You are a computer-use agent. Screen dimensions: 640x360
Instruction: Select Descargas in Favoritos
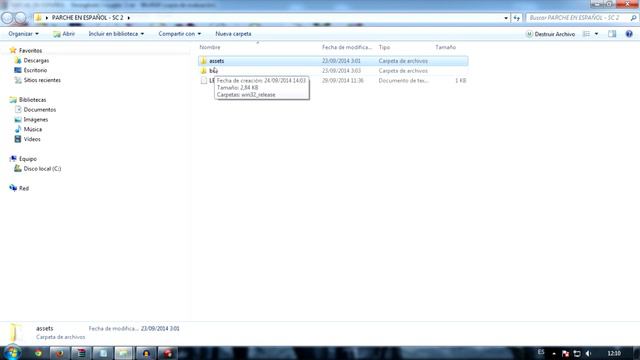click(36, 60)
